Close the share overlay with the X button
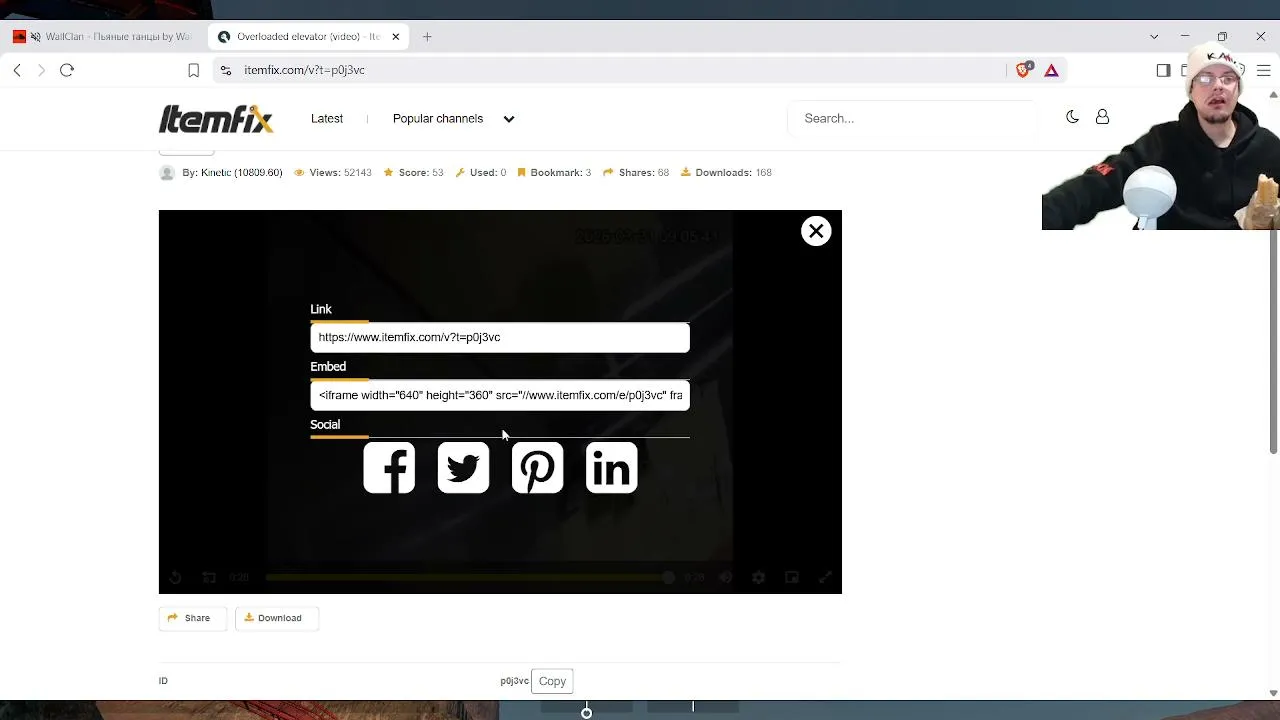 click(816, 231)
